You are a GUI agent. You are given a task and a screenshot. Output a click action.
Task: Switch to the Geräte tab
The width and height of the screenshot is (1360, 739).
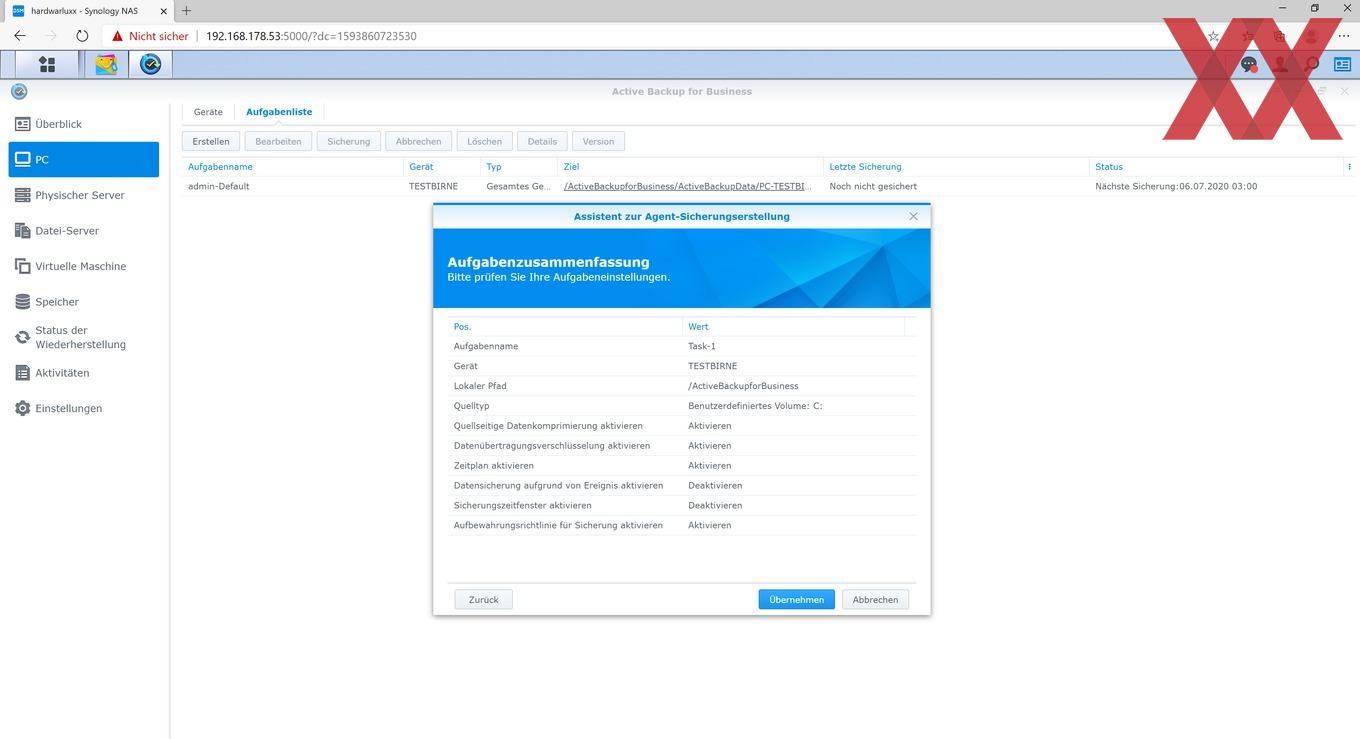(208, 112)
